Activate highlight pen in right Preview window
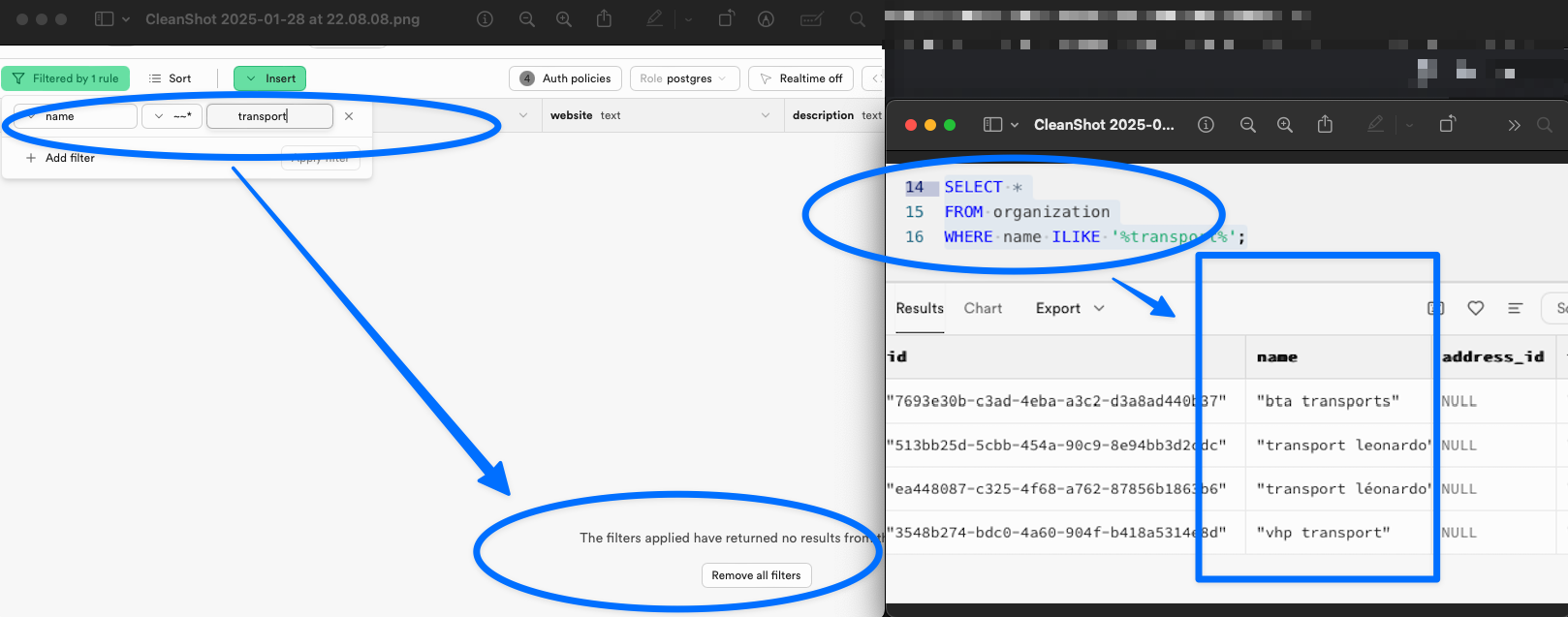This screenshot has height=617, width=1568. 1375,124
